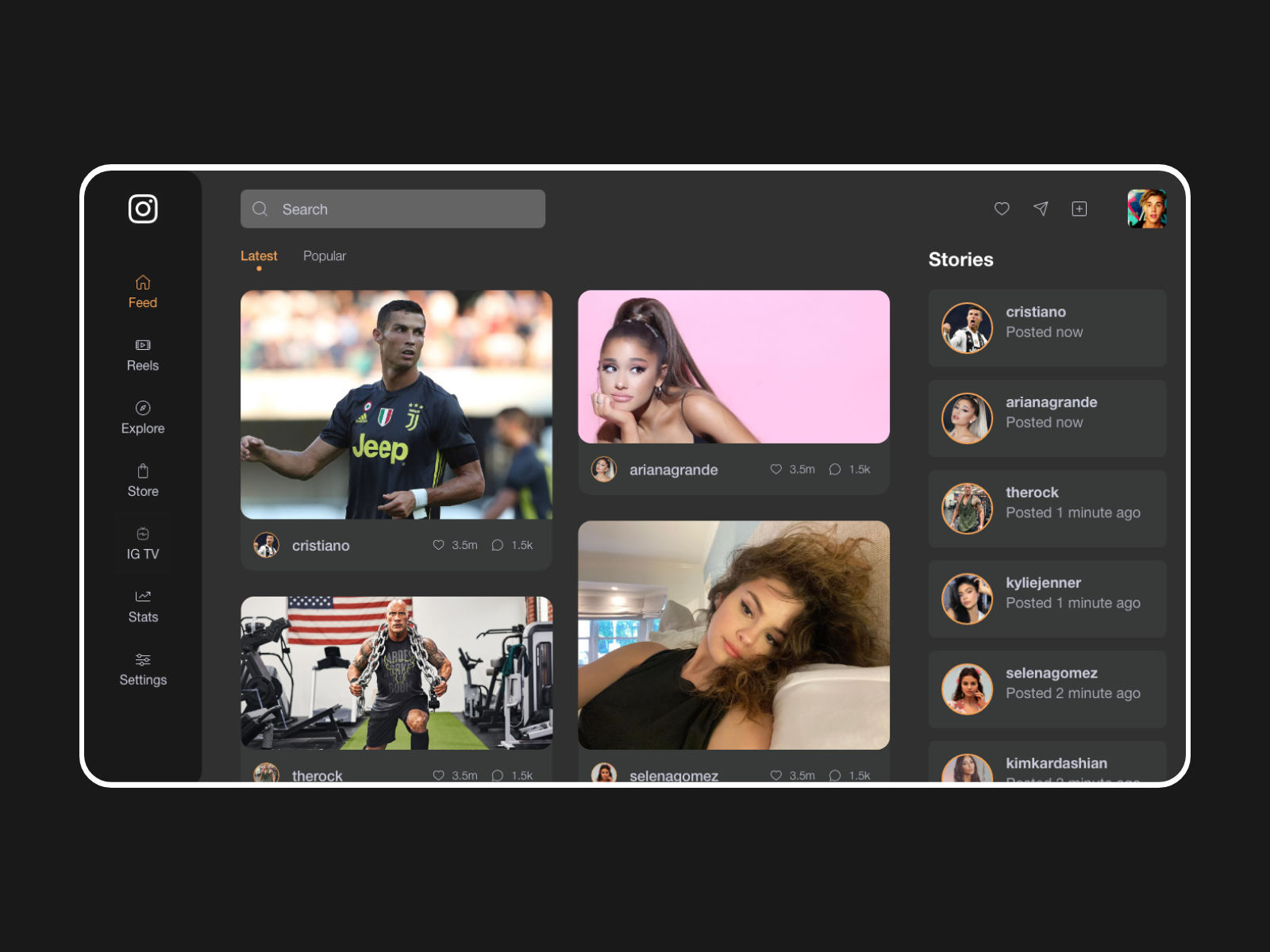Select the Latest tab
Image resolution: width=1270 pixels, height=952 pixels.
[259, 255]
